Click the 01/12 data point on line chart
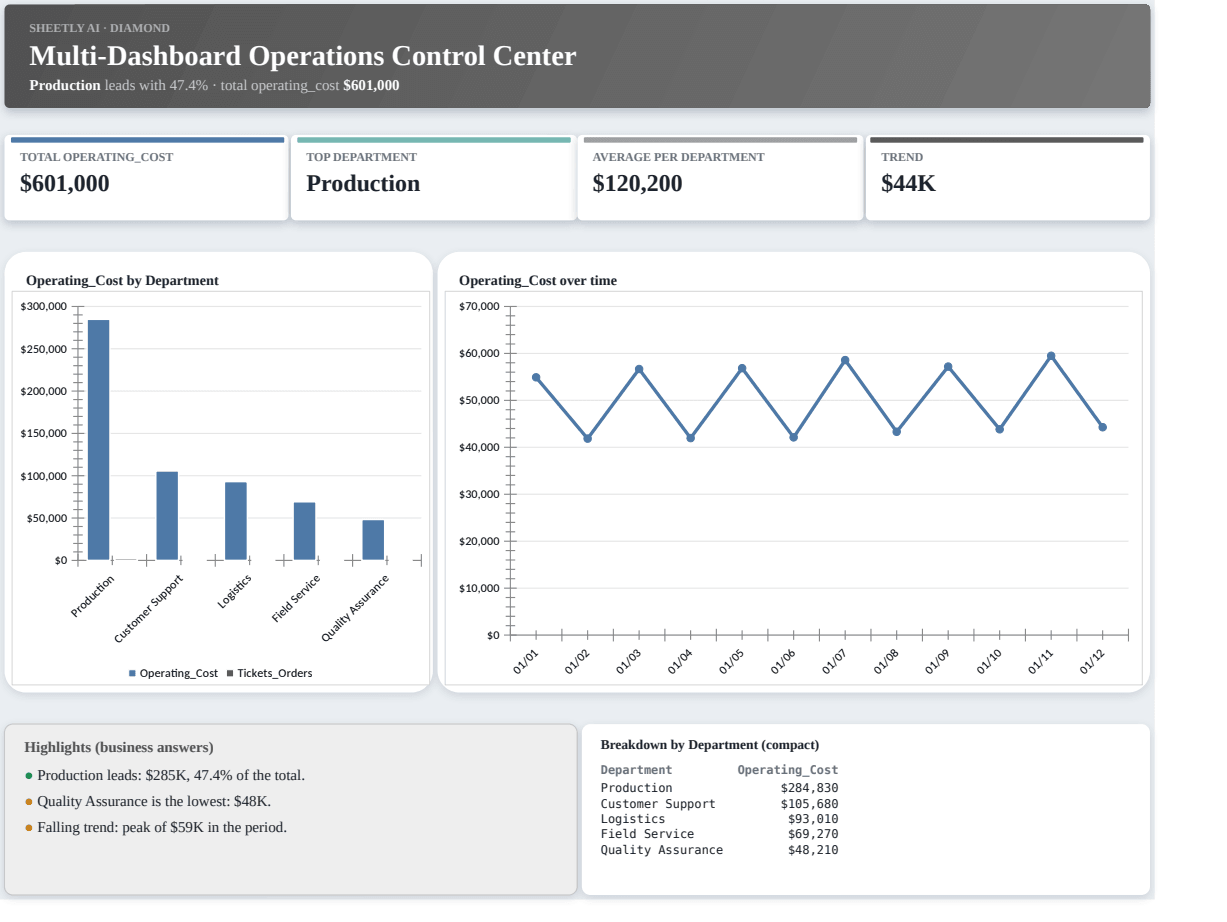 click(x=1102, y=427)
